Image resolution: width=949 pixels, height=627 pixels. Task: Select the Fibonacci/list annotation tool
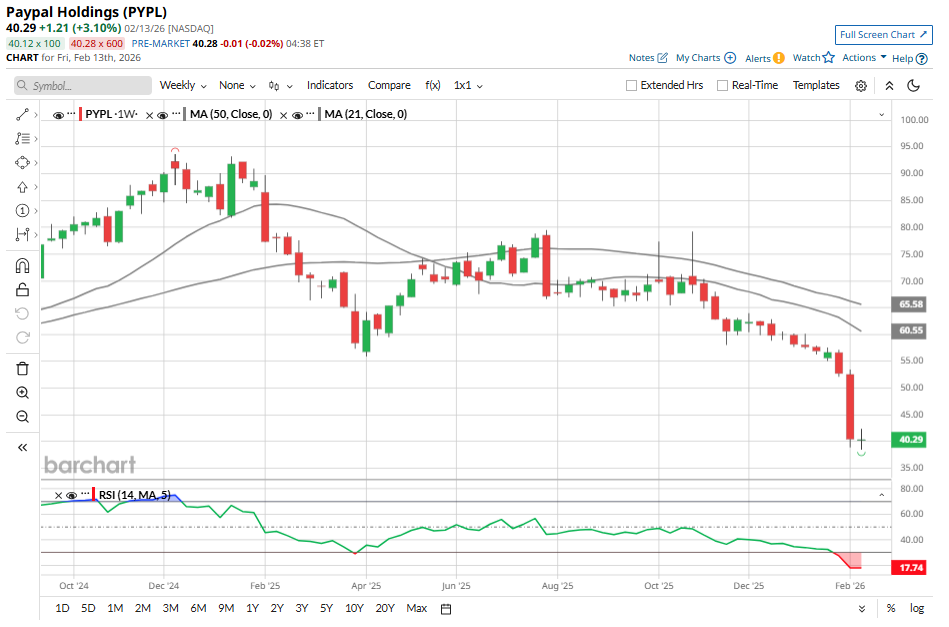click(22, 139)
